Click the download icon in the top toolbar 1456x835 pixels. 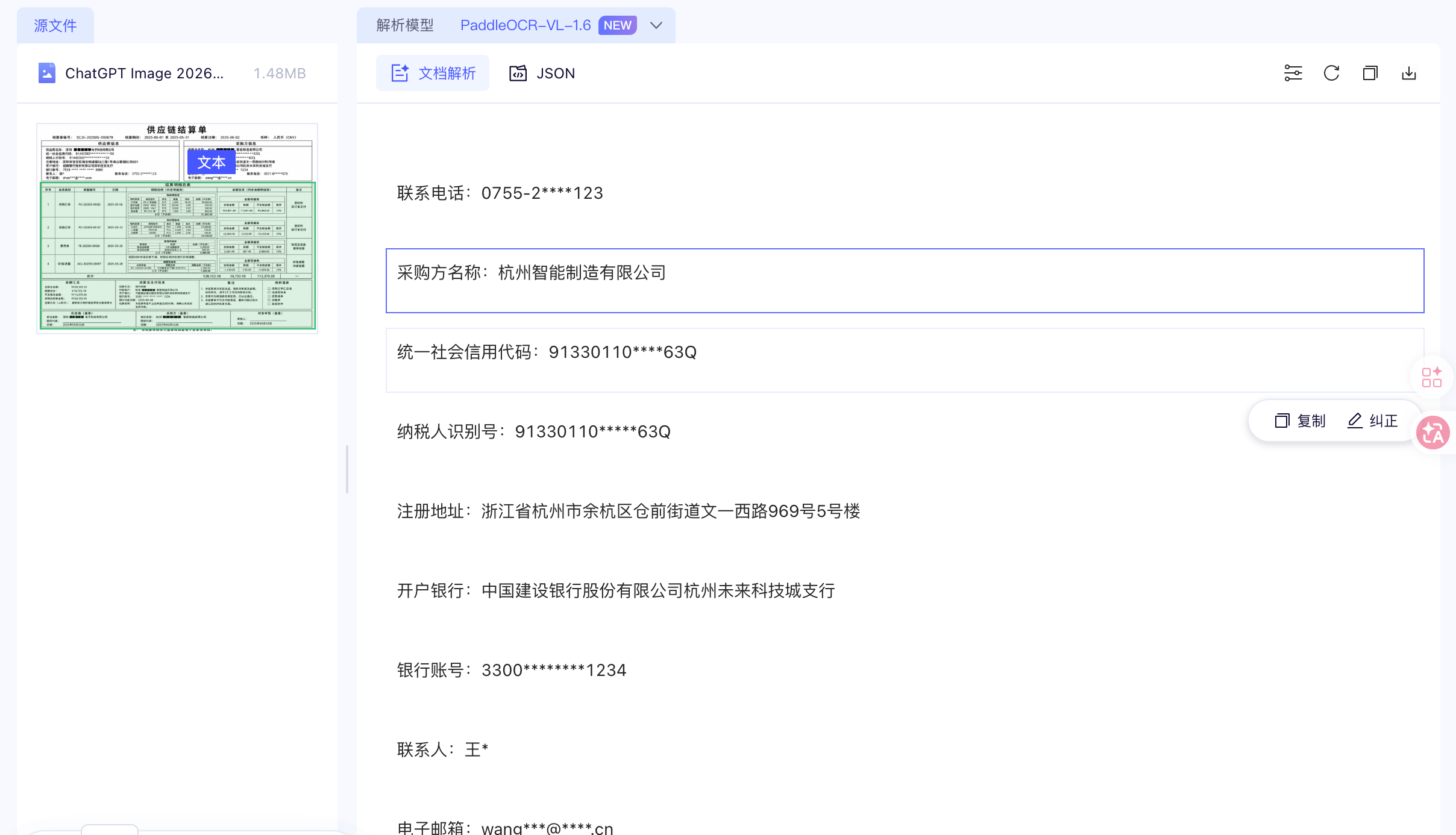1408,73
